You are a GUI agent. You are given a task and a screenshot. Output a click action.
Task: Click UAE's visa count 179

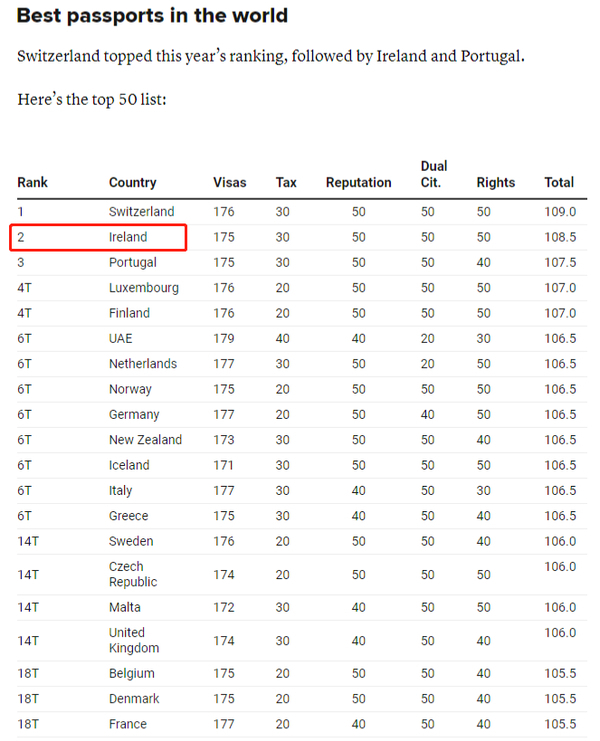coord(224,339)
